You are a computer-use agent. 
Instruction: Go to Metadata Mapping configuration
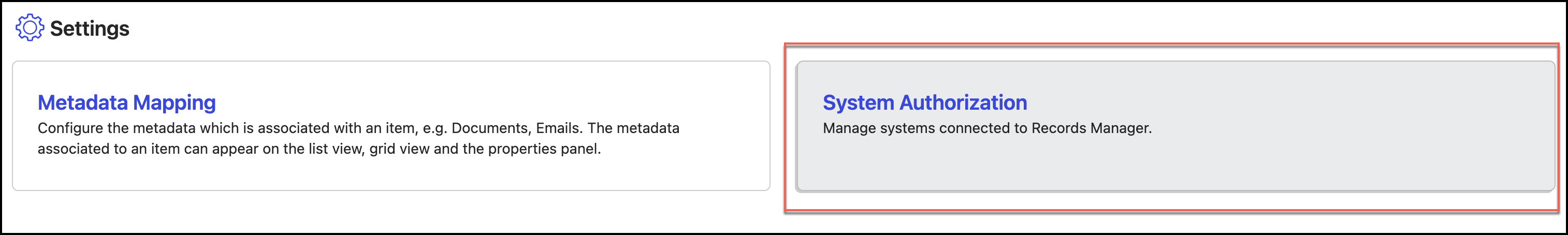tap(126, 102)
